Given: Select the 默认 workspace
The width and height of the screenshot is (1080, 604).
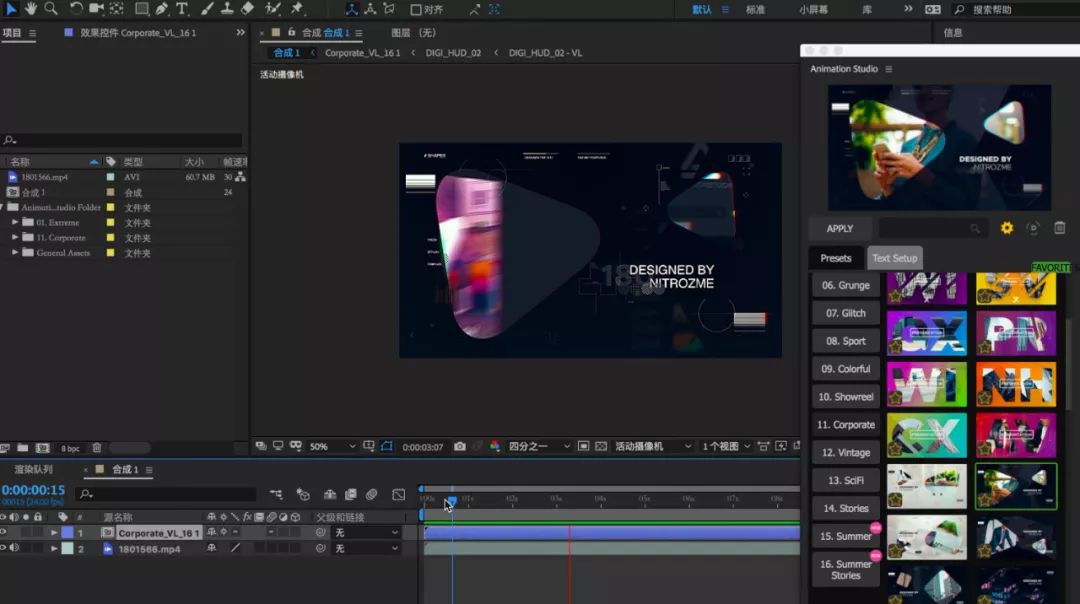Looking at the screenshot, I should [702, 10].
